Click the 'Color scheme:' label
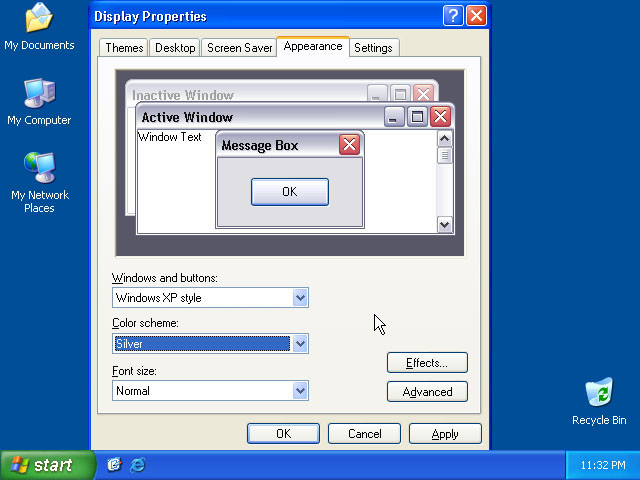 (x=145, y=323)
